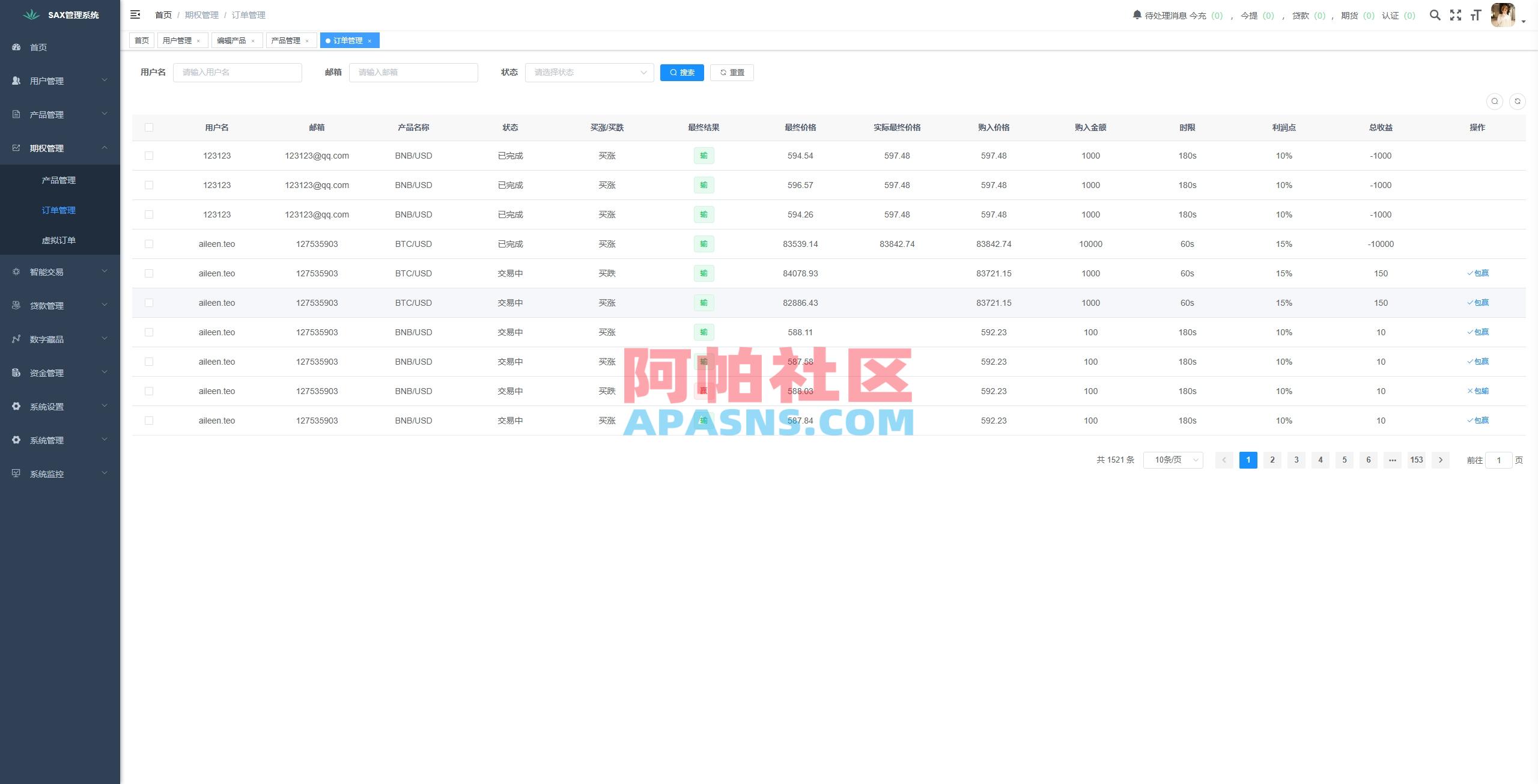Click the search icon above the order table
Image resolution: width=1538 pixels, height=784 pixels.
[x=1494, y=101]
